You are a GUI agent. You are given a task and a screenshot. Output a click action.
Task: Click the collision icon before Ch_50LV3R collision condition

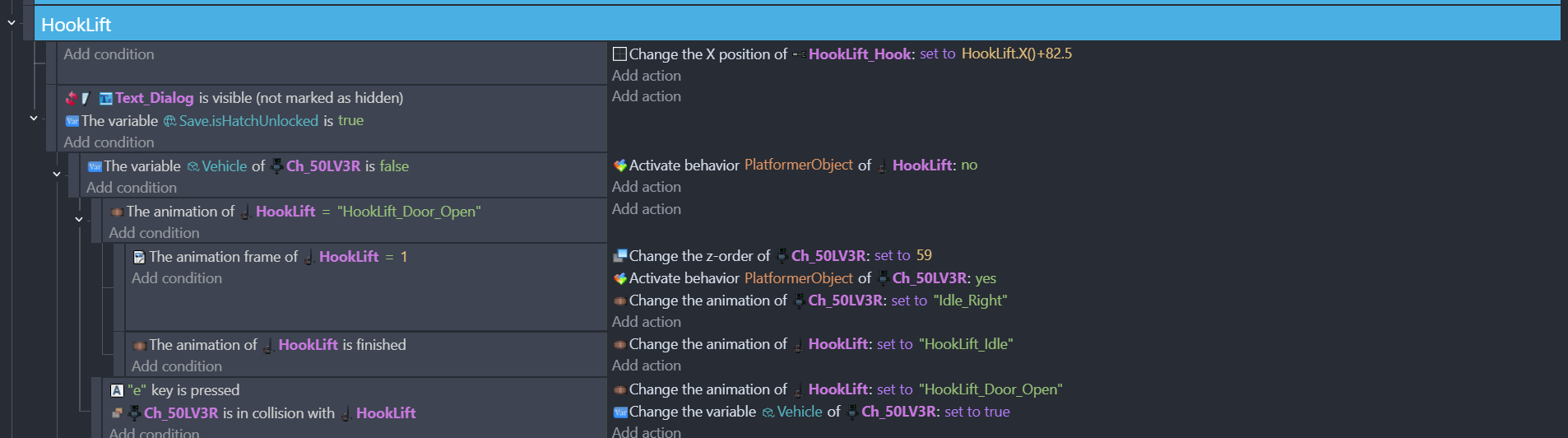pyautogui.click(x=117, y=413)
